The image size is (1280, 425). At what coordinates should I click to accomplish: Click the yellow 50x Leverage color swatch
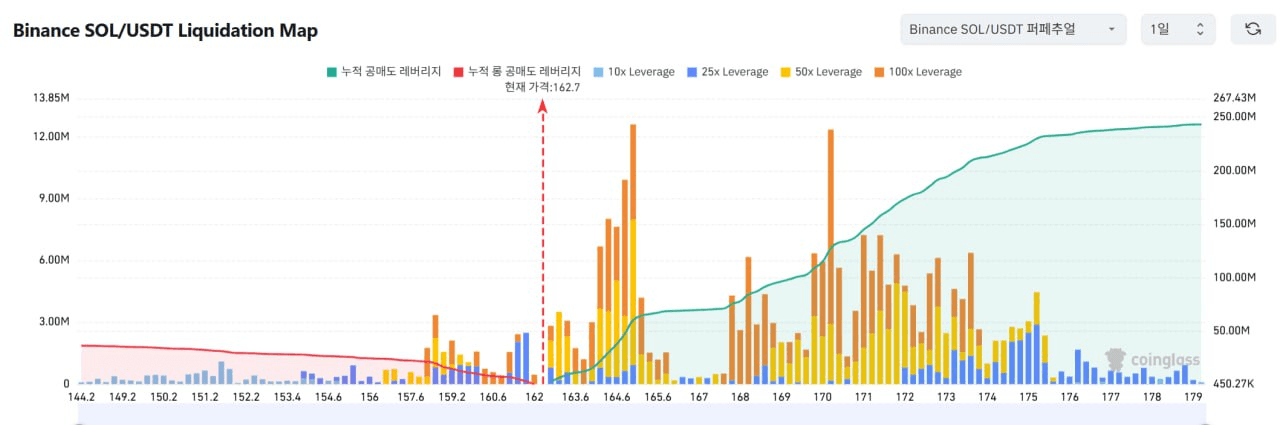pyautogui.click(x=785, y=72)
